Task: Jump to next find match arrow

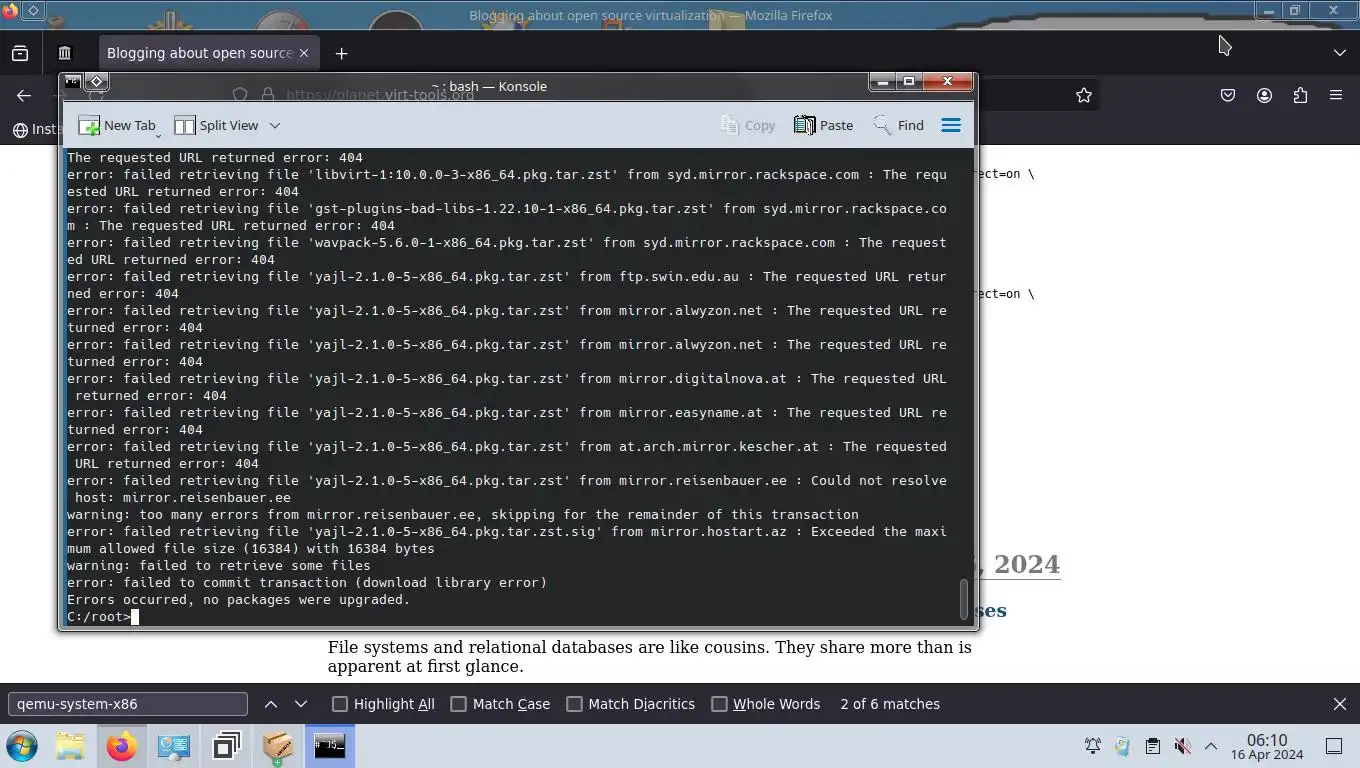Action: [x=301, y=704]
